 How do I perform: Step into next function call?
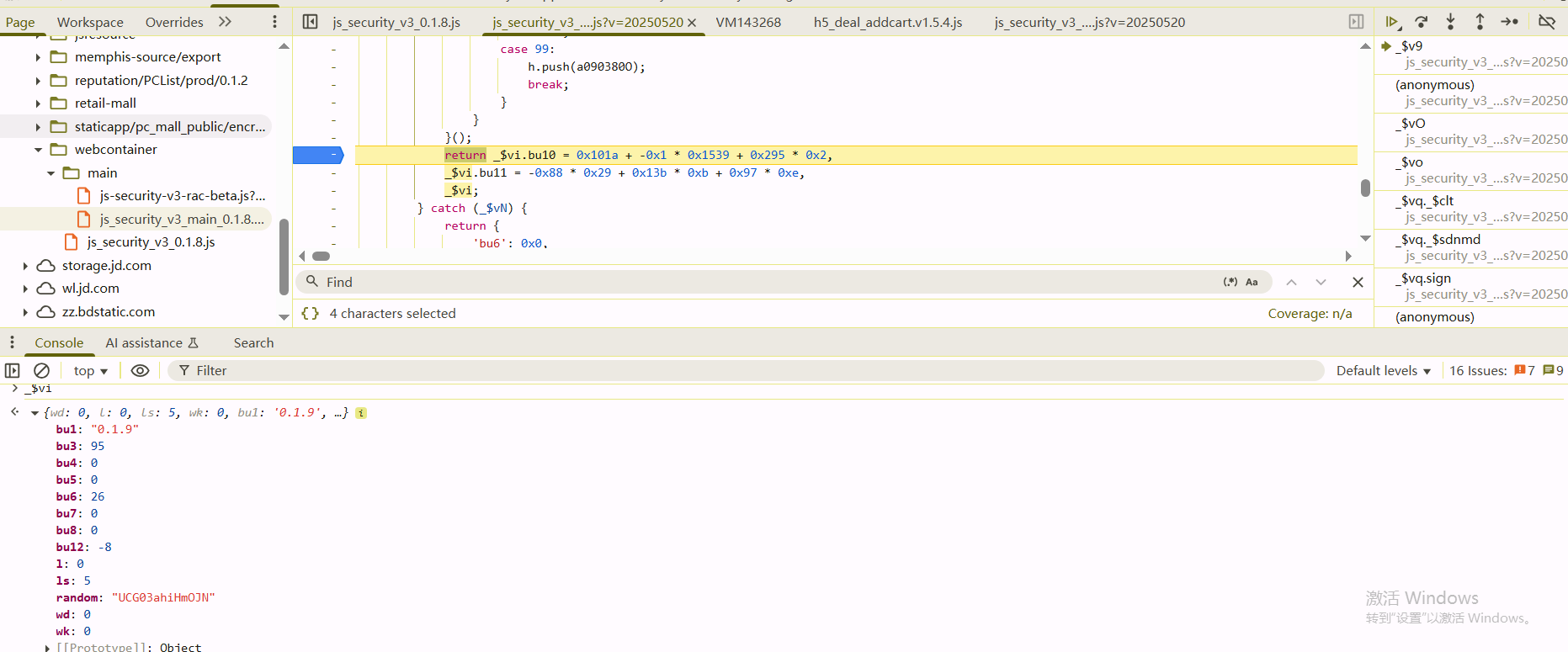point(1450,22)
